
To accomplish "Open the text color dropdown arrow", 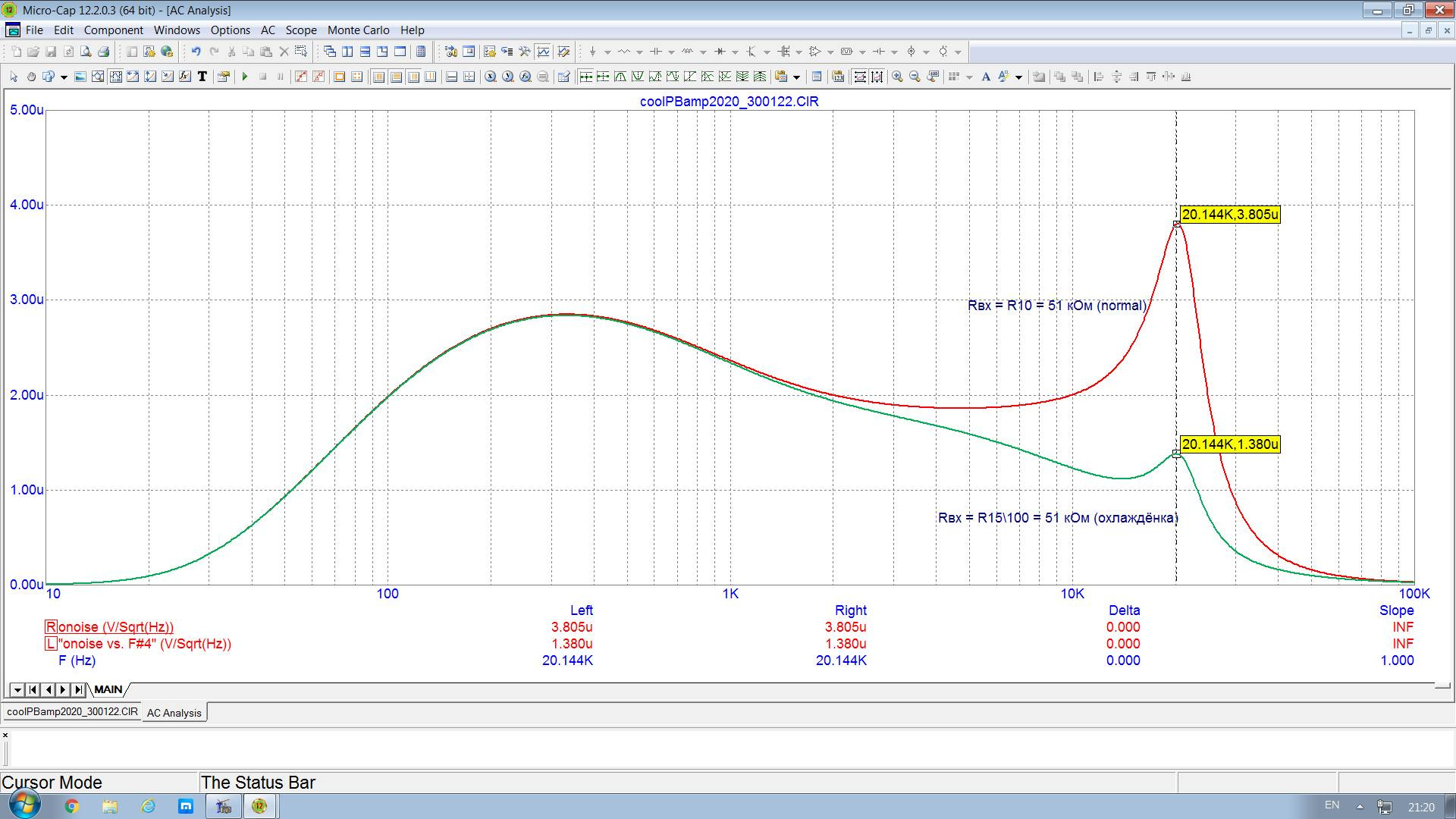I will coord(1018,77).
